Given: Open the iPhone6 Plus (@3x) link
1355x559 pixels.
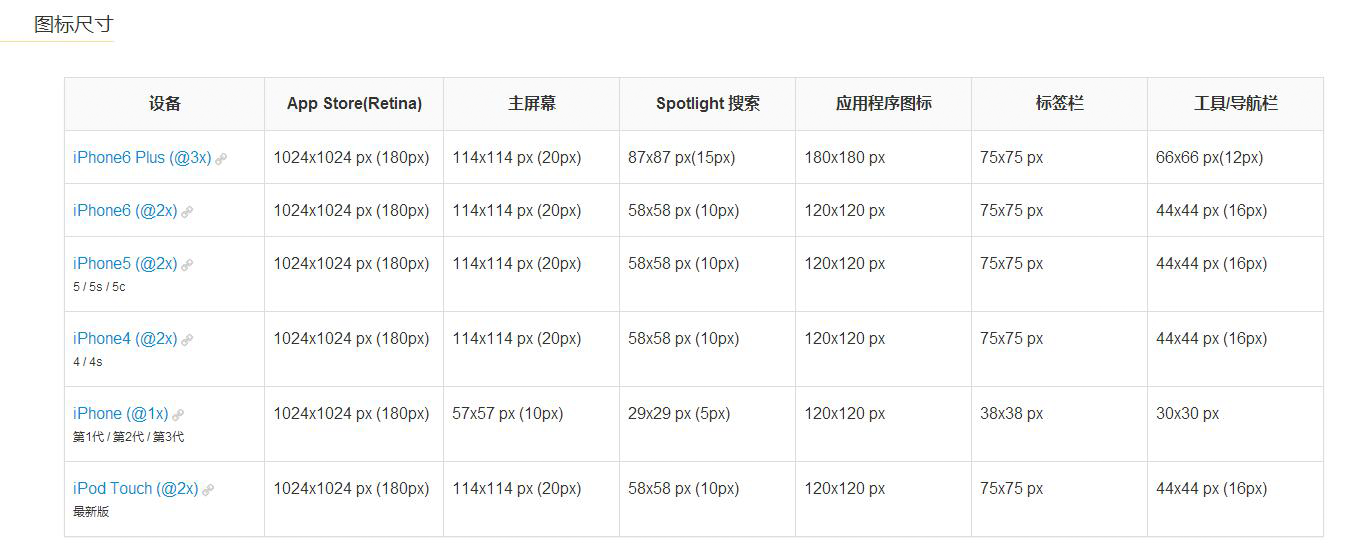Looking at the screenshot, I should pos(142,158).
